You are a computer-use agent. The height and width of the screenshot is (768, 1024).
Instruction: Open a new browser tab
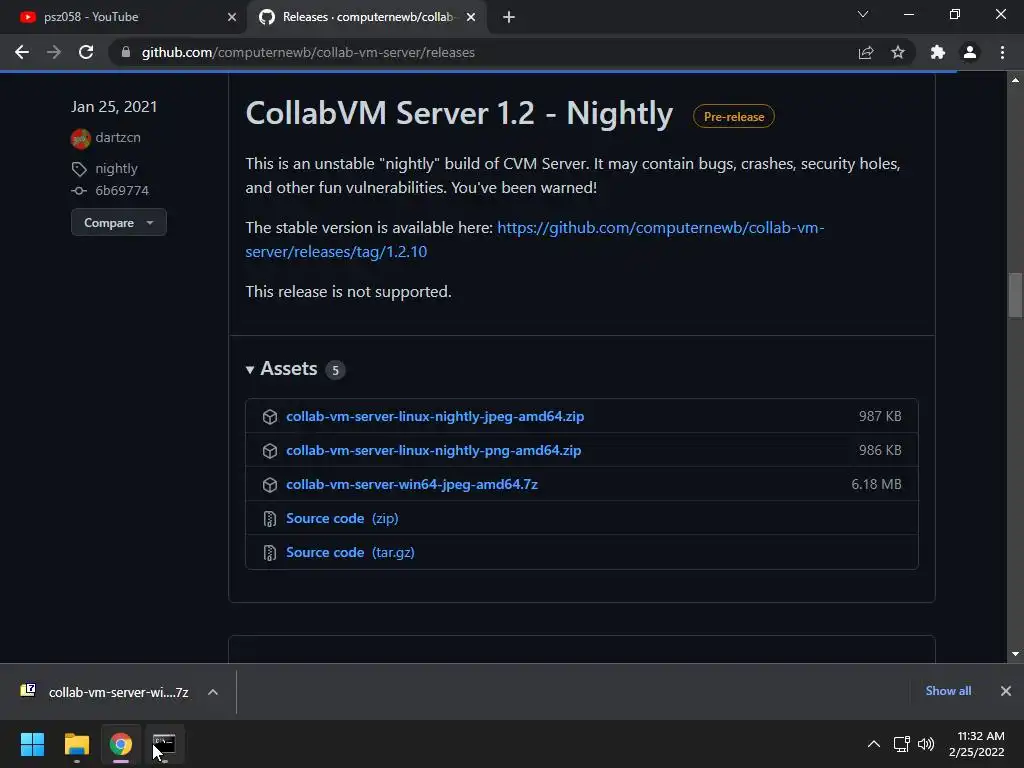[x=509, y=17]
